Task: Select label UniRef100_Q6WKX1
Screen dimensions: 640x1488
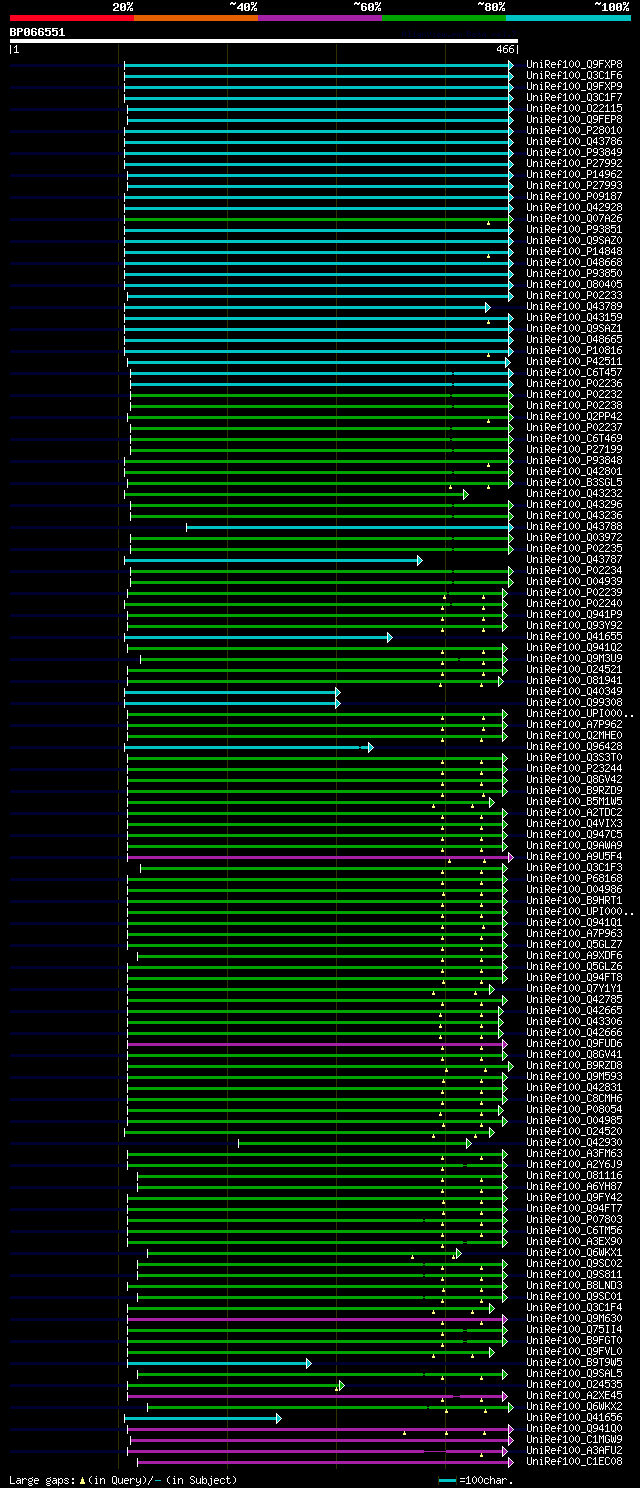Action: (x=574, y=1252)
